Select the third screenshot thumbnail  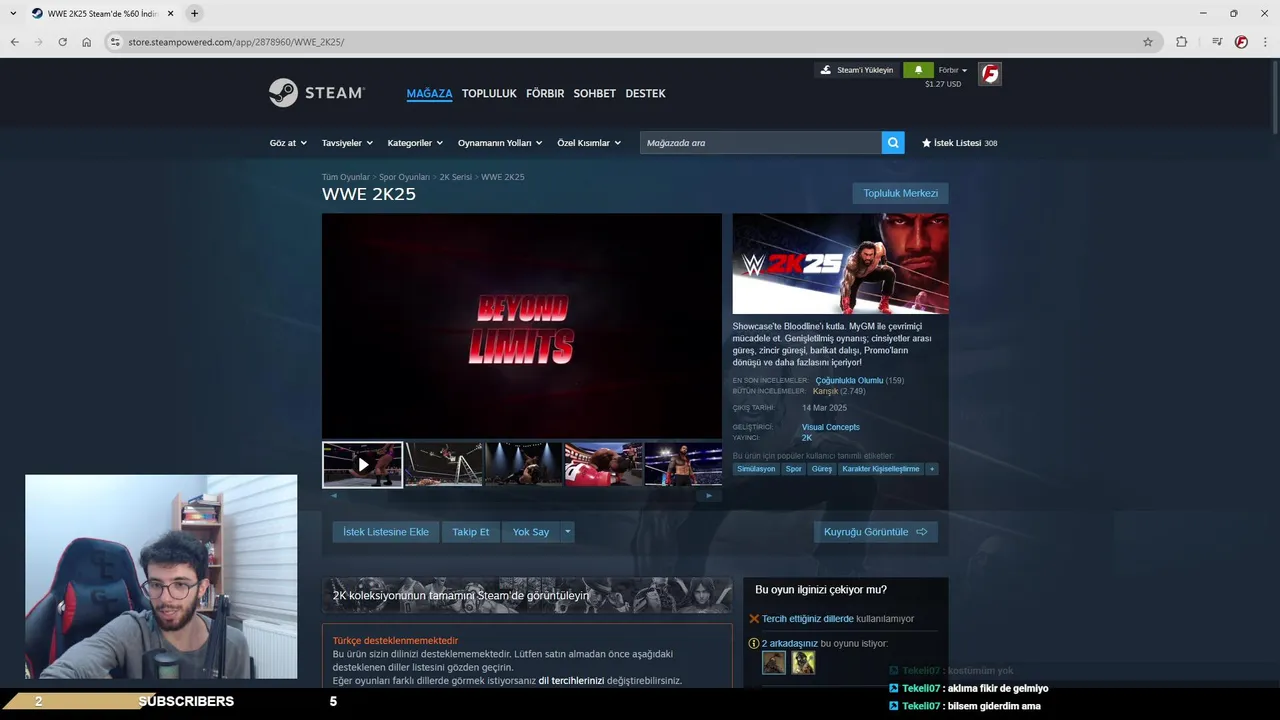[523, 464]
